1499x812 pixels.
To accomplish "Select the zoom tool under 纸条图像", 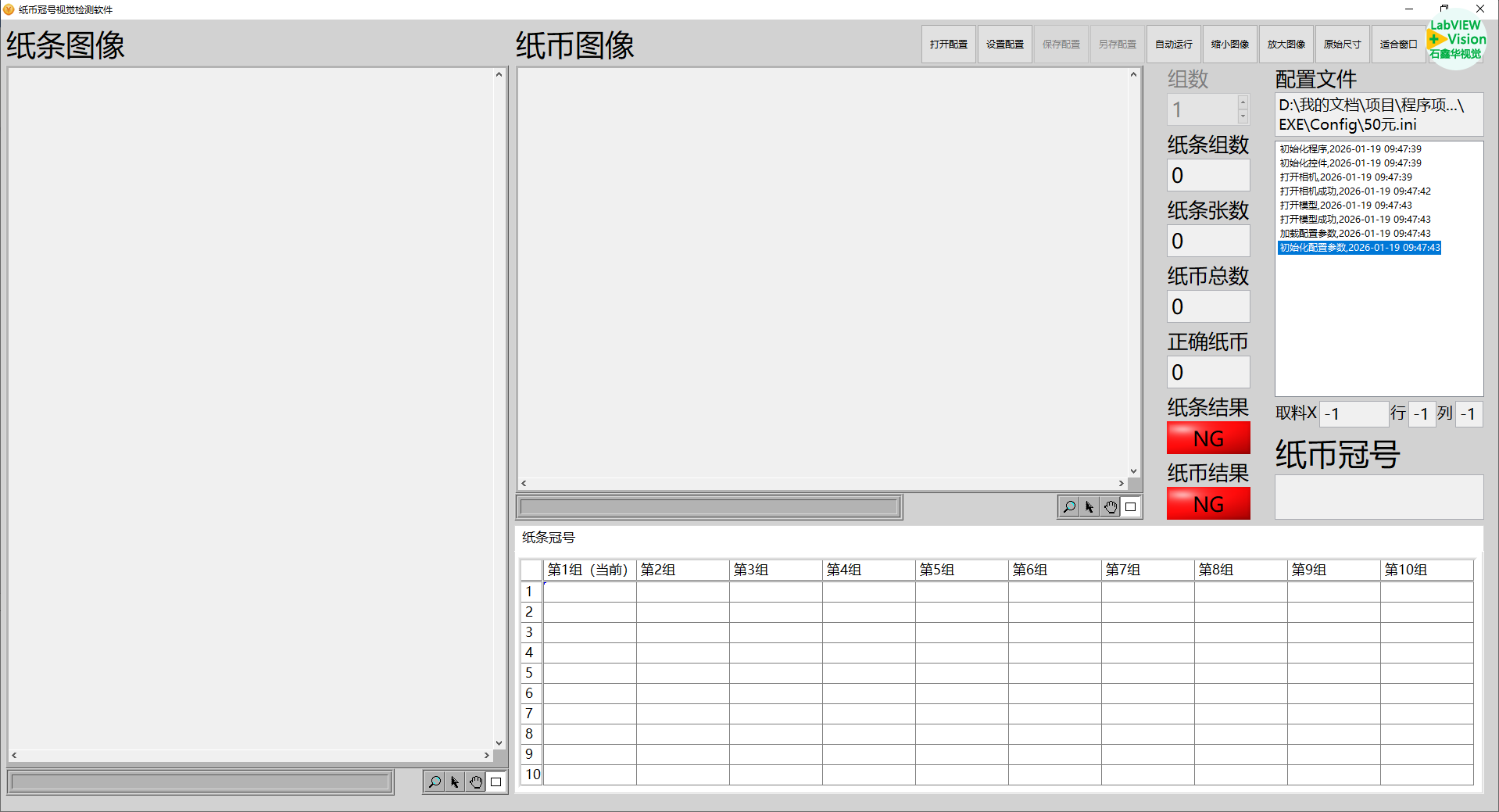I will 435,782.
